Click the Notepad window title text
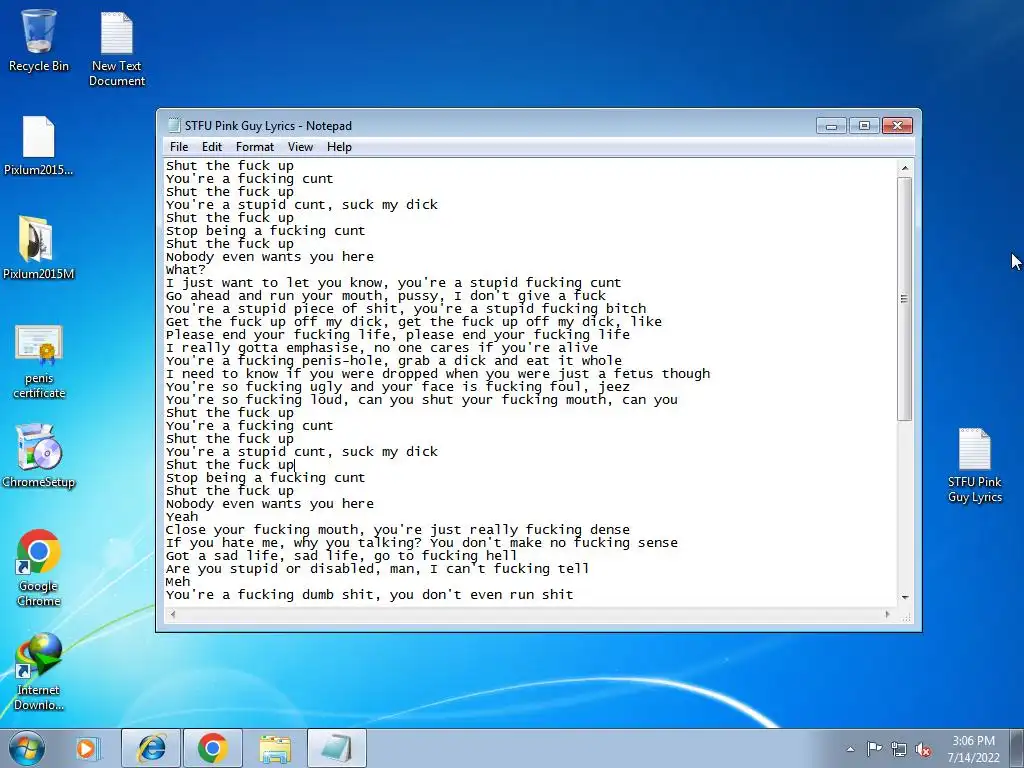The image size is (1024, 768). pos(268,125)
